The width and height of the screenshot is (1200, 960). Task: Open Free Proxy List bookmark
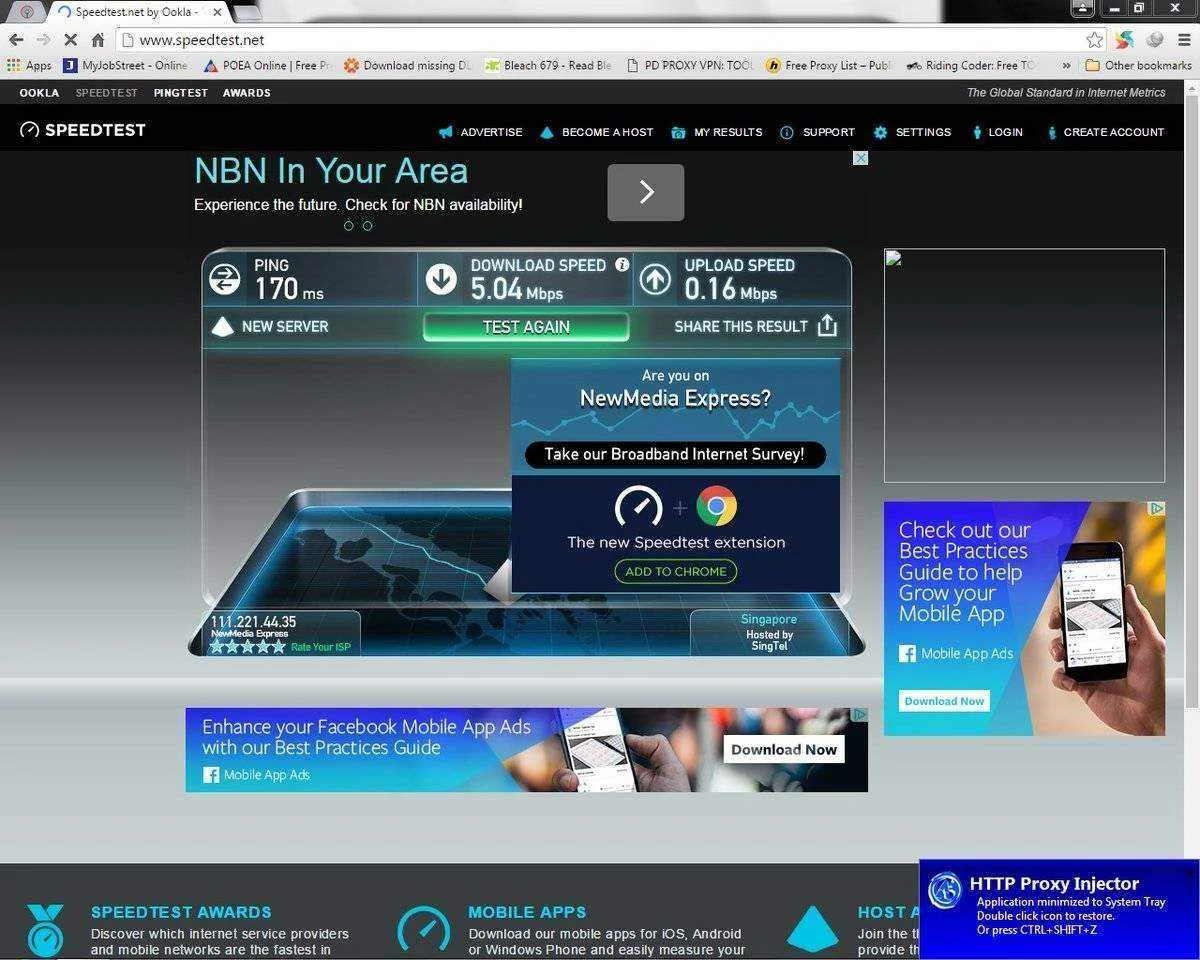[829, 66]
